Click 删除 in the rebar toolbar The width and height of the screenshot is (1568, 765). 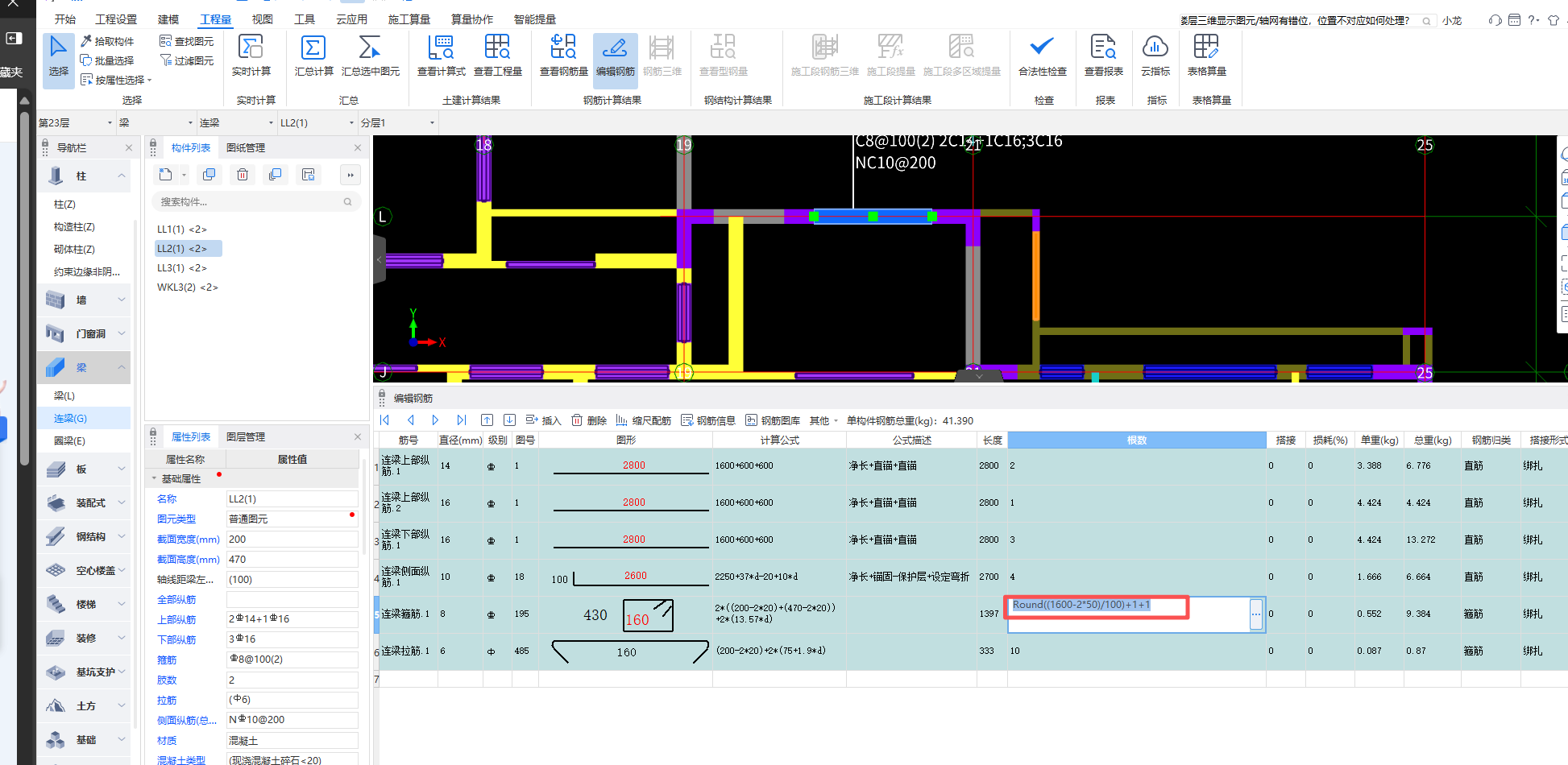[589, 420]
